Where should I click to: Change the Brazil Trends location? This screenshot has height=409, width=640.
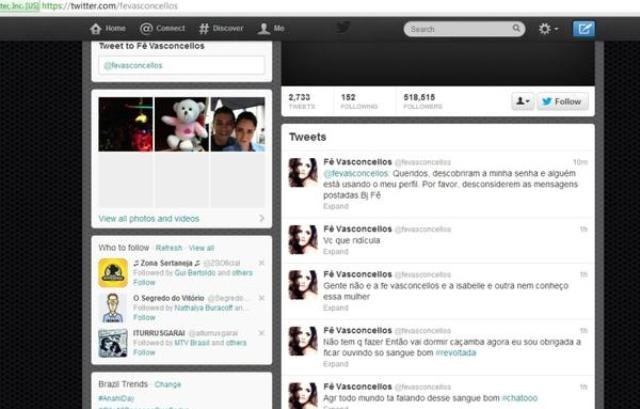click(x=168, y=385)
